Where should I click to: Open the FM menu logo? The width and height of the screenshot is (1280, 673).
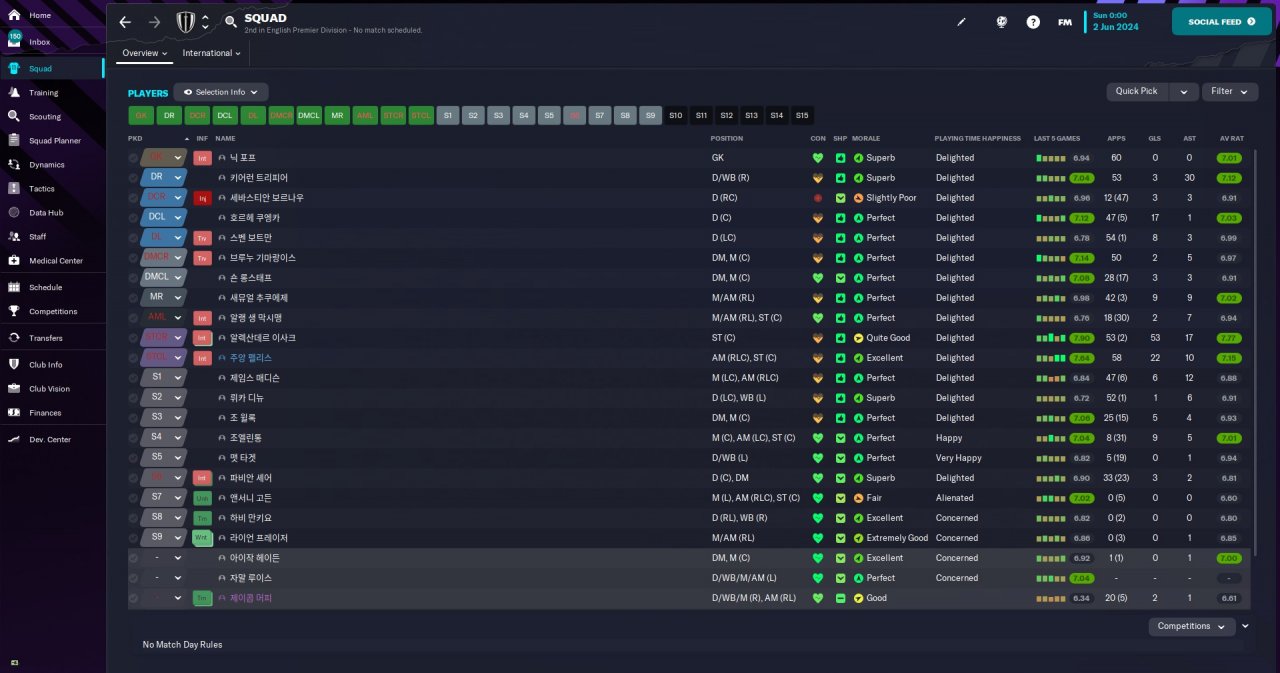(x=1065, y=22)
